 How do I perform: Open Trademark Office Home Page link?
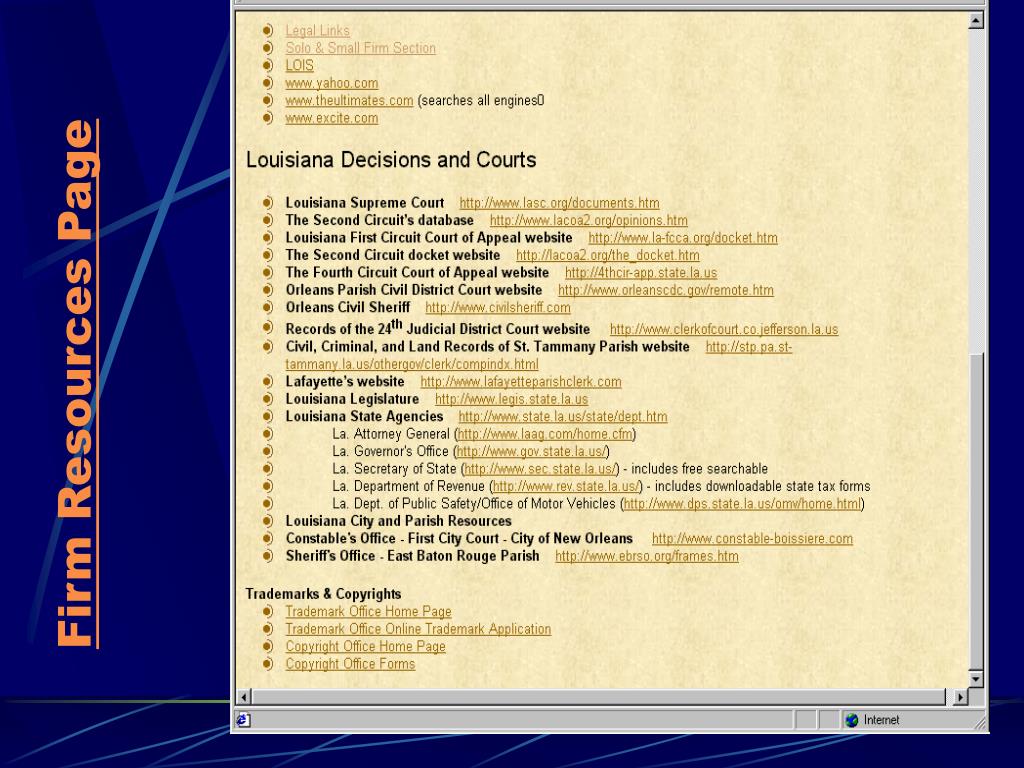coord(368,612)
